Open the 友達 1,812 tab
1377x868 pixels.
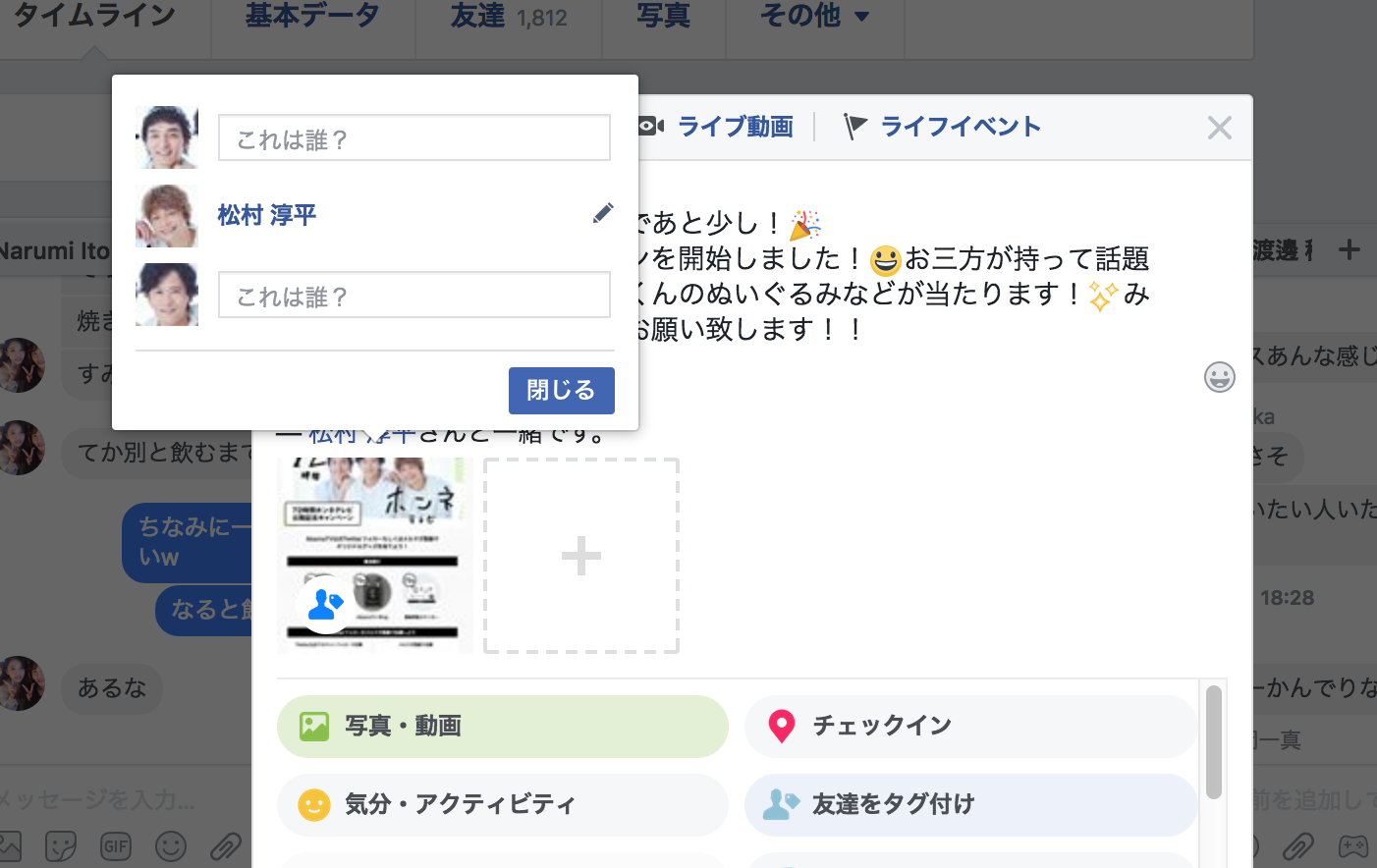pos(509,17)
